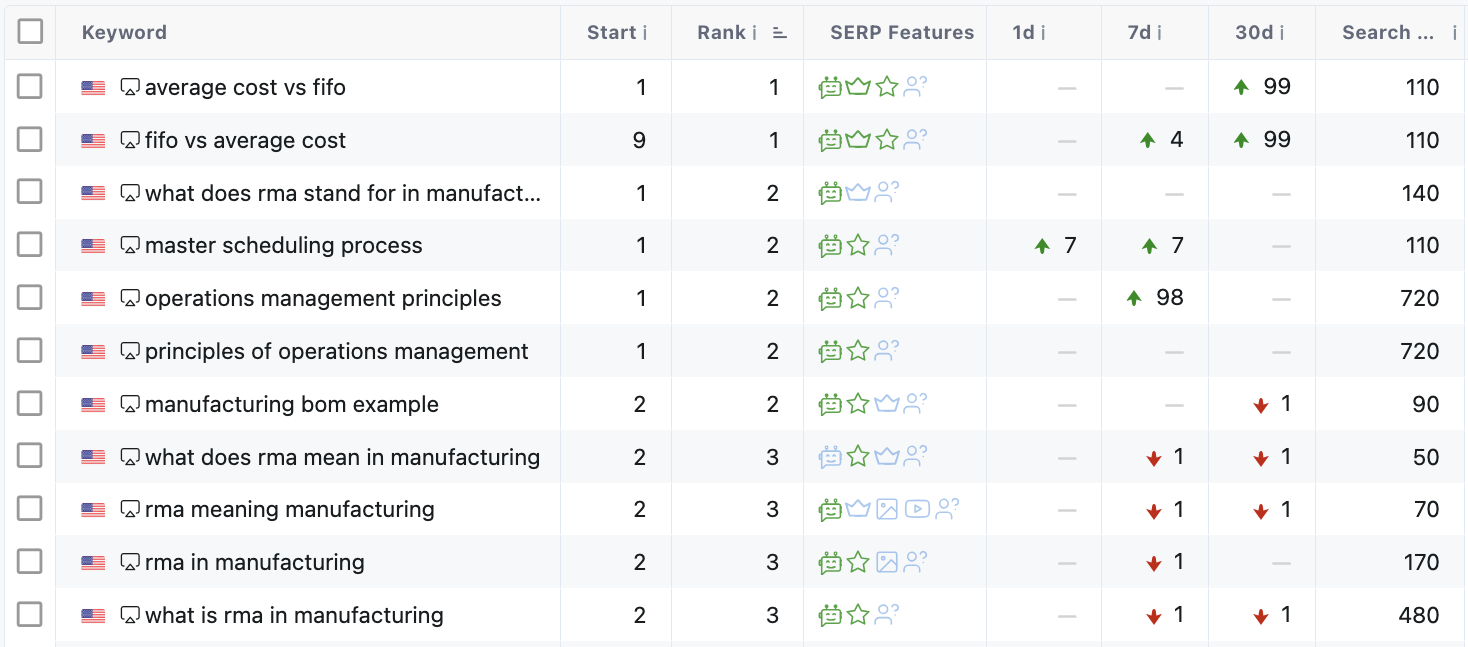1468x647 pixels.
Task: Tick the 'rma meaning manufacturing' row checkbox
Action: pos(30,509)
